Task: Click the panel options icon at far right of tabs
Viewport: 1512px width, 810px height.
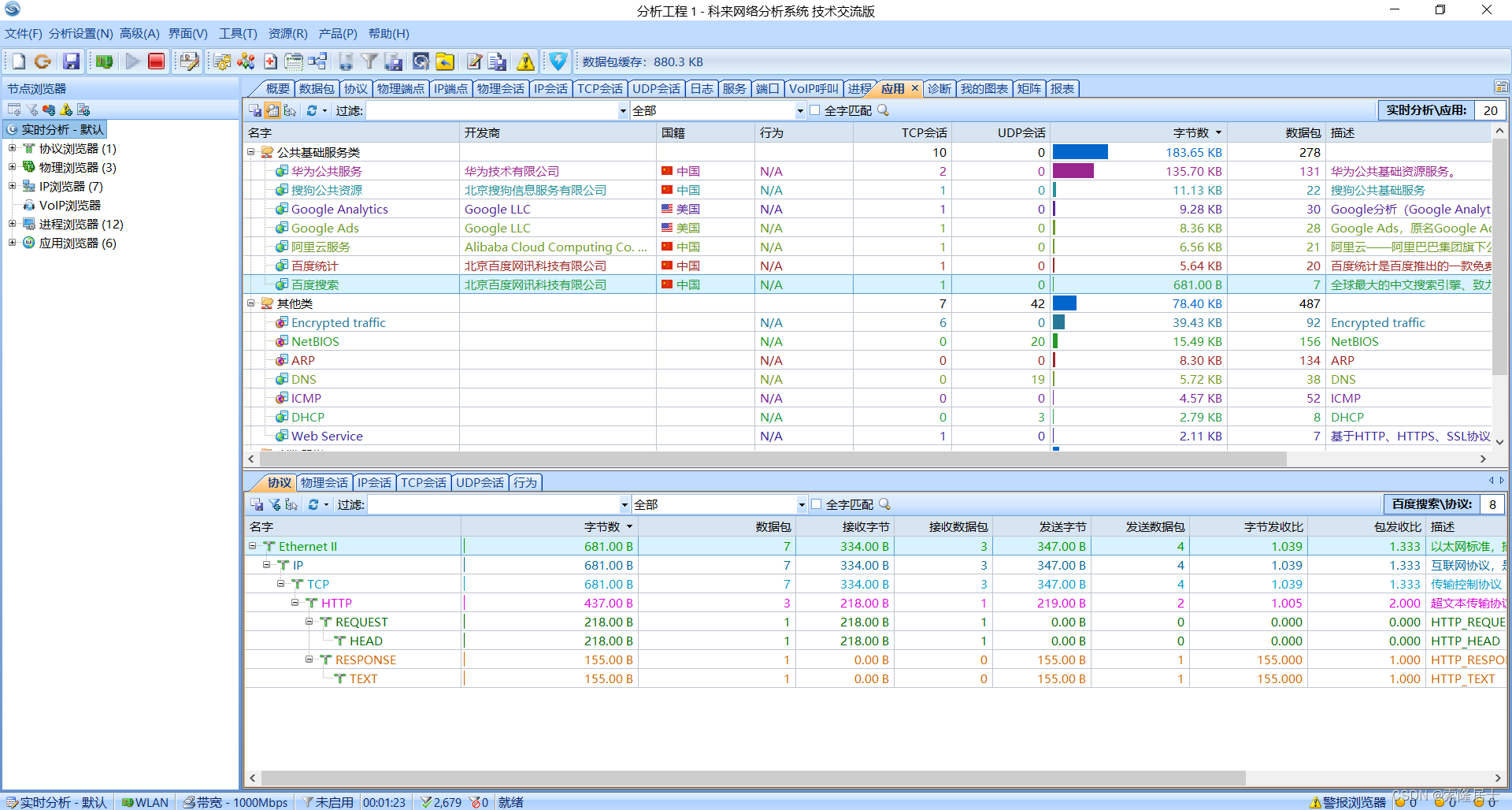Action: [1501, 87]
